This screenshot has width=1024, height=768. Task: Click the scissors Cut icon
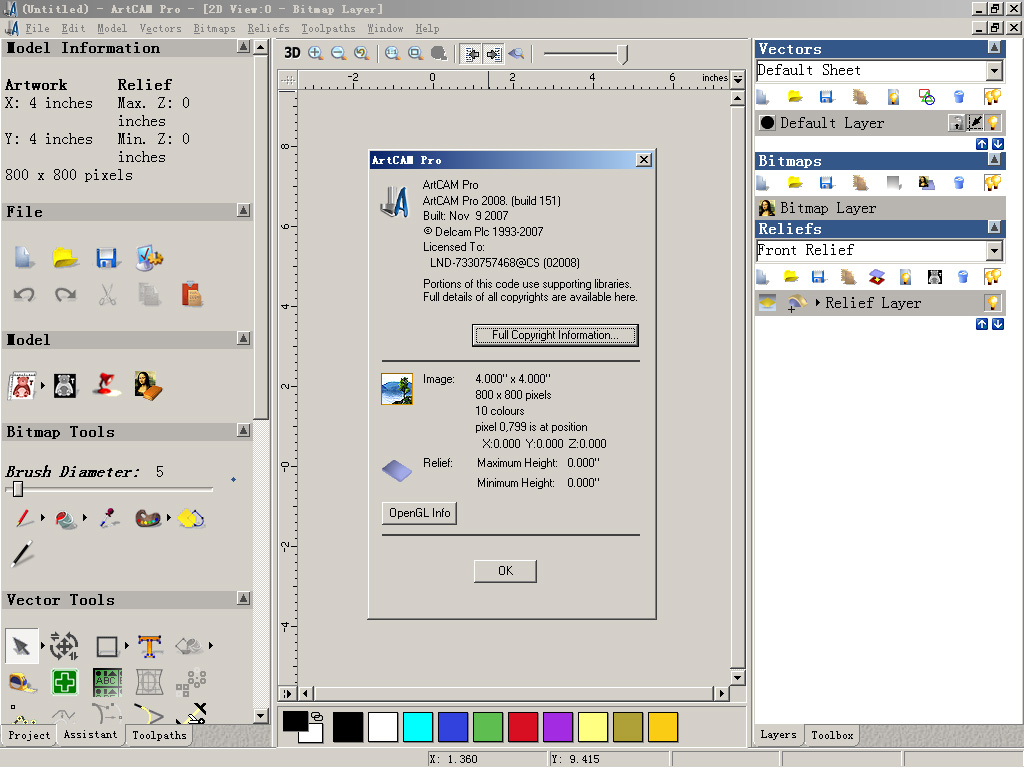pyautogui.click(x=107, y=295)
